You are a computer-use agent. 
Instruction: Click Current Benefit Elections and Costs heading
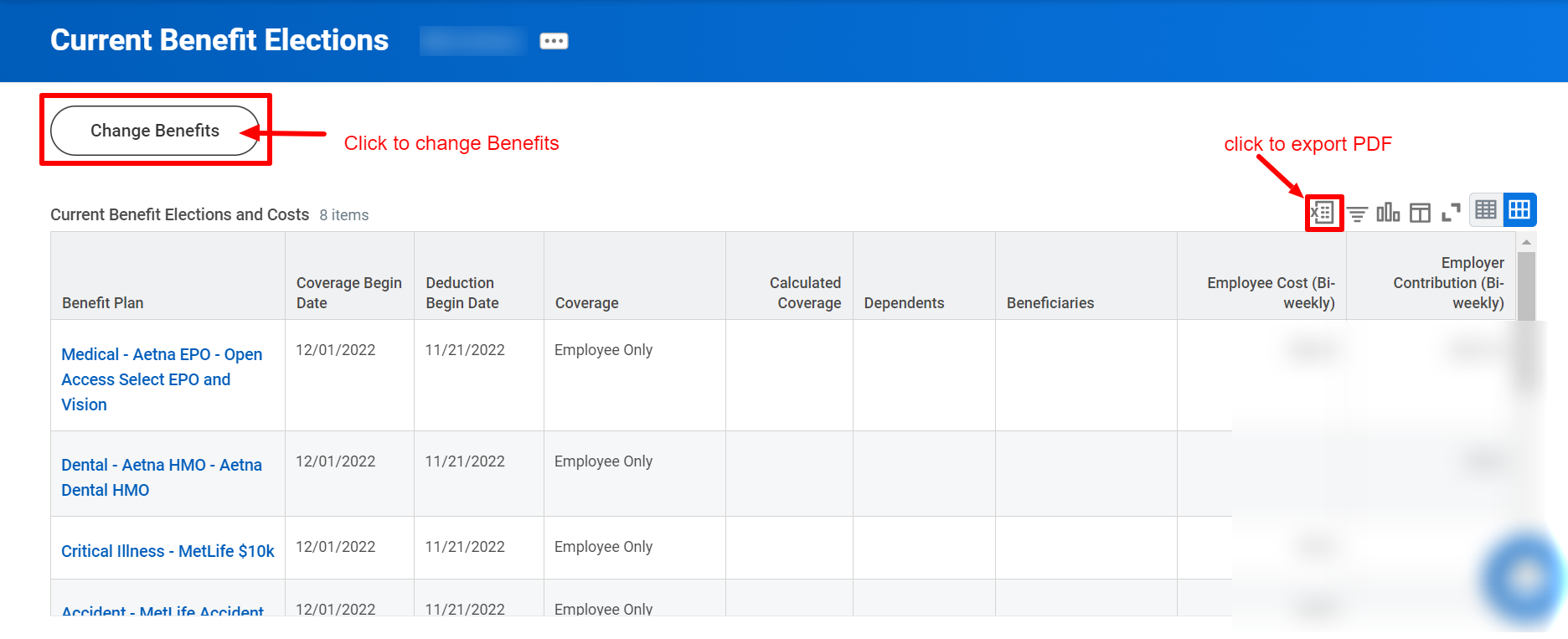(179, 214)
